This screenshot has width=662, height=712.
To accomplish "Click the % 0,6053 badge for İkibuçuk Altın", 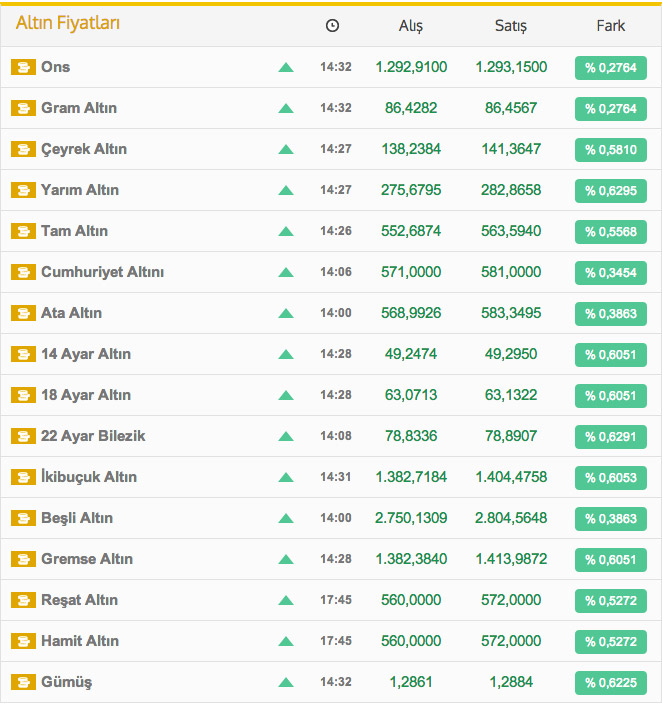I will 611,478.
